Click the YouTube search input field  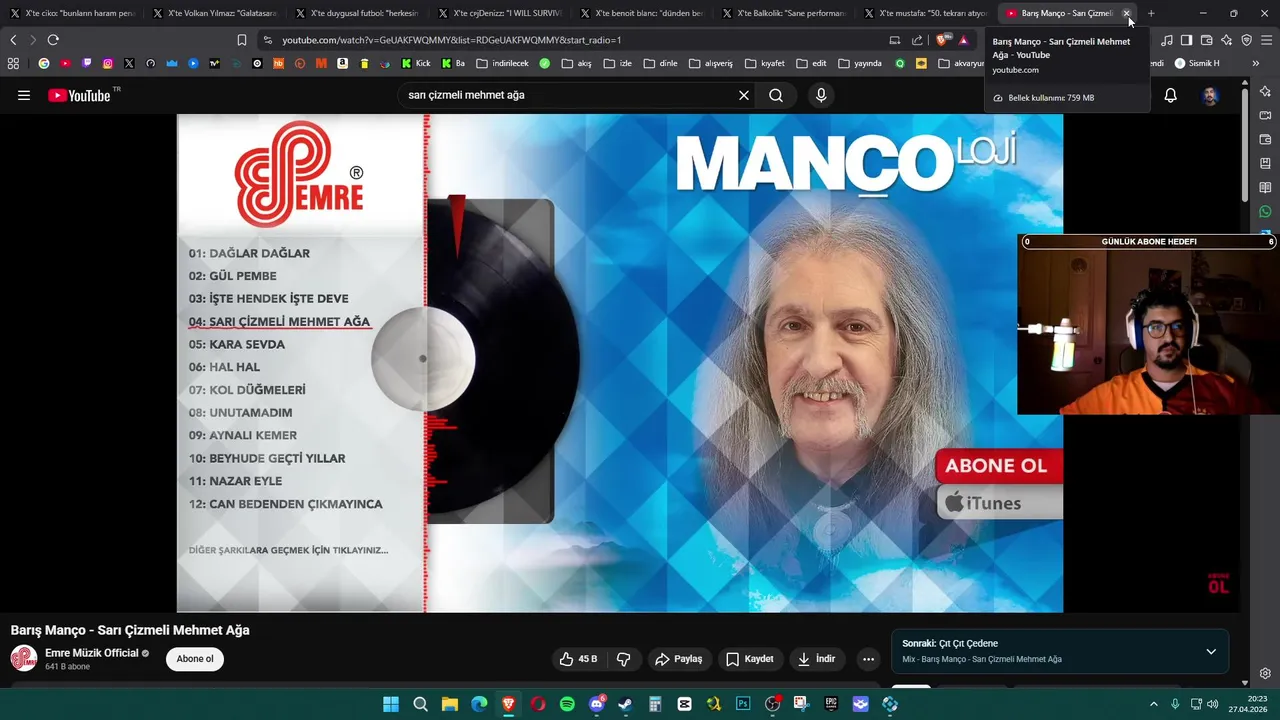coord(568,96)
